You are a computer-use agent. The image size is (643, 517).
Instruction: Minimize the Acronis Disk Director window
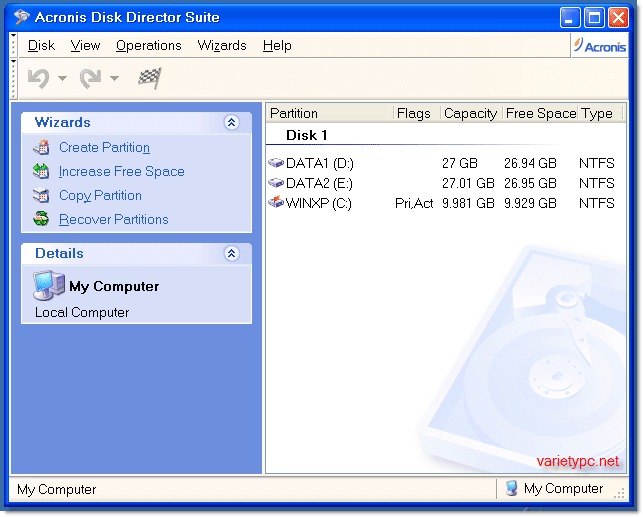(x=570, y=18)
